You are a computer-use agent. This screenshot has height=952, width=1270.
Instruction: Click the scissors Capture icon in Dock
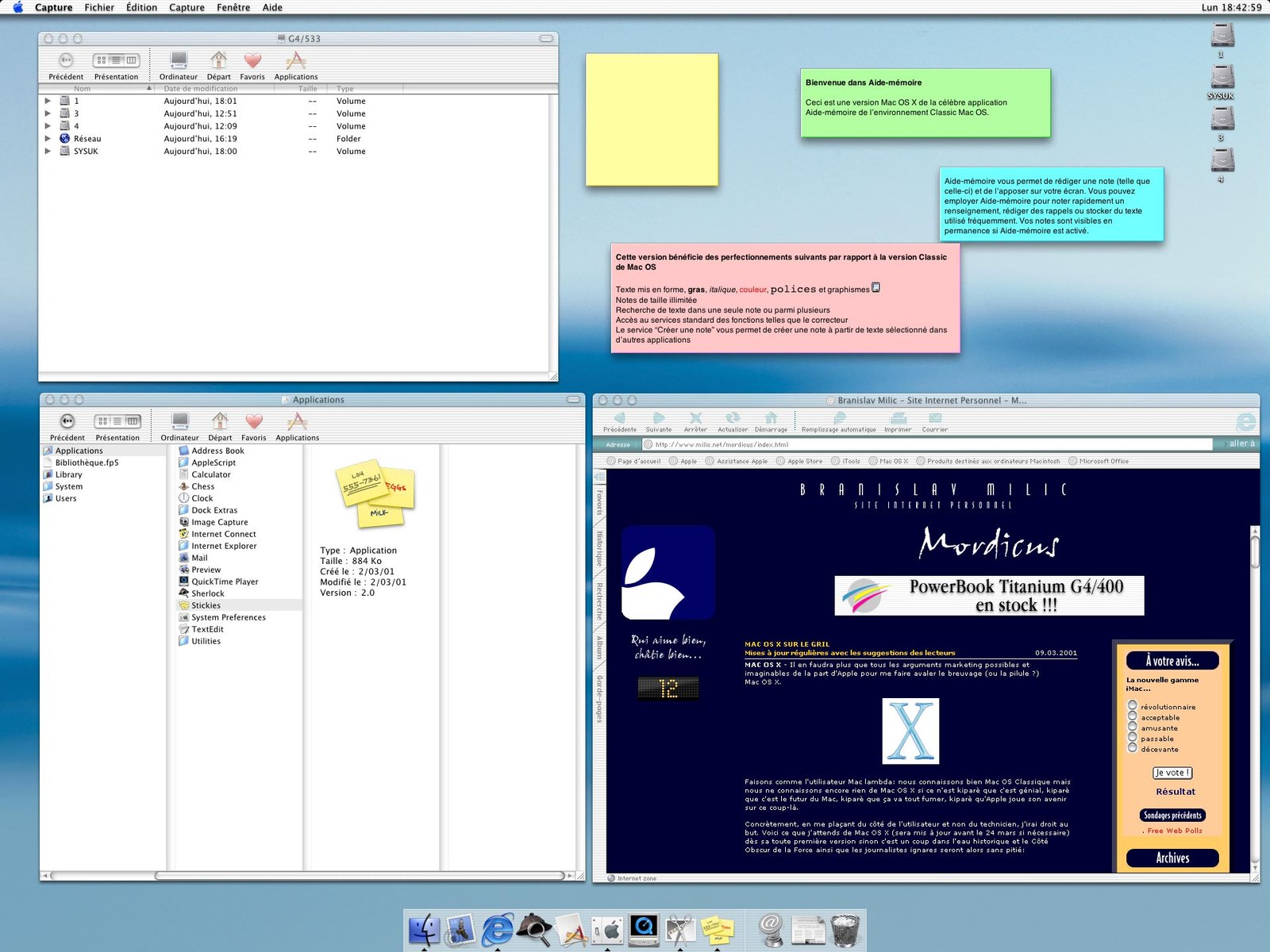pos(680,929)
